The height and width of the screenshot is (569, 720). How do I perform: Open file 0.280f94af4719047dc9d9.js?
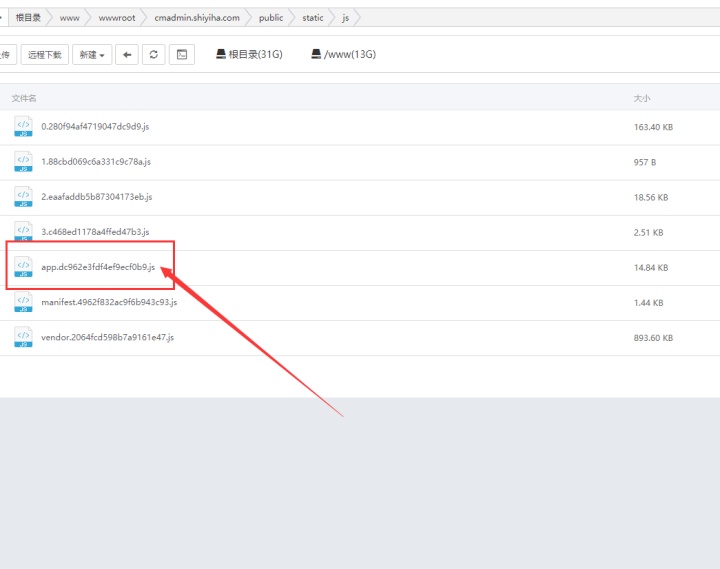95,127
